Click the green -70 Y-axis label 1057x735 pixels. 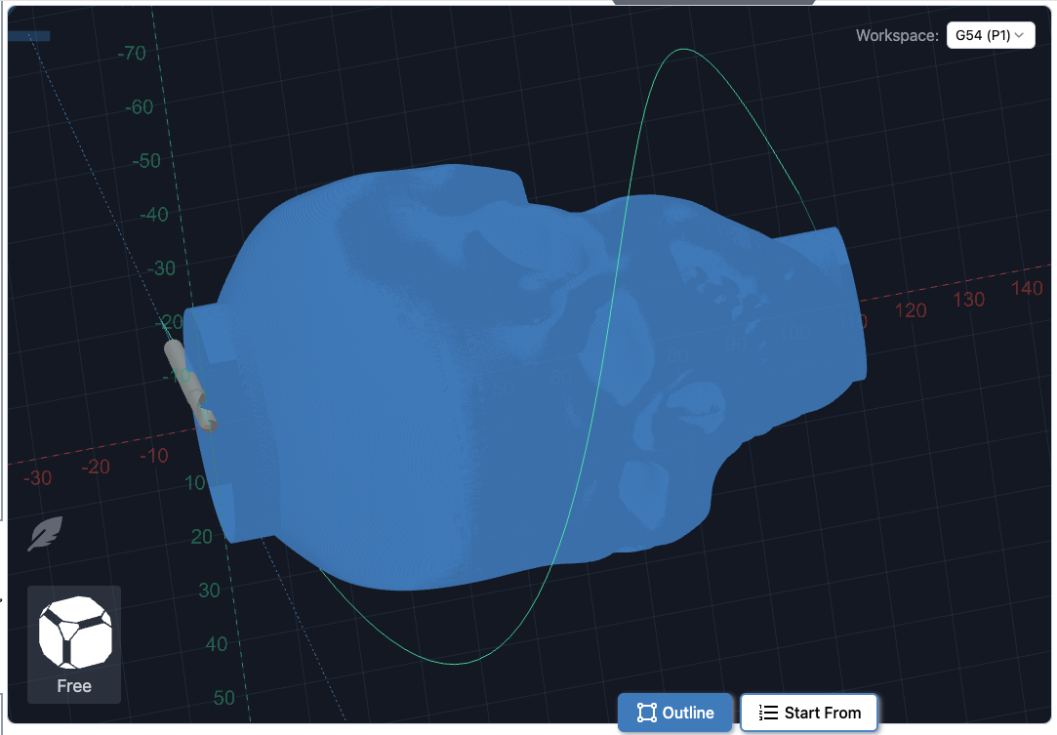(131, 53)
